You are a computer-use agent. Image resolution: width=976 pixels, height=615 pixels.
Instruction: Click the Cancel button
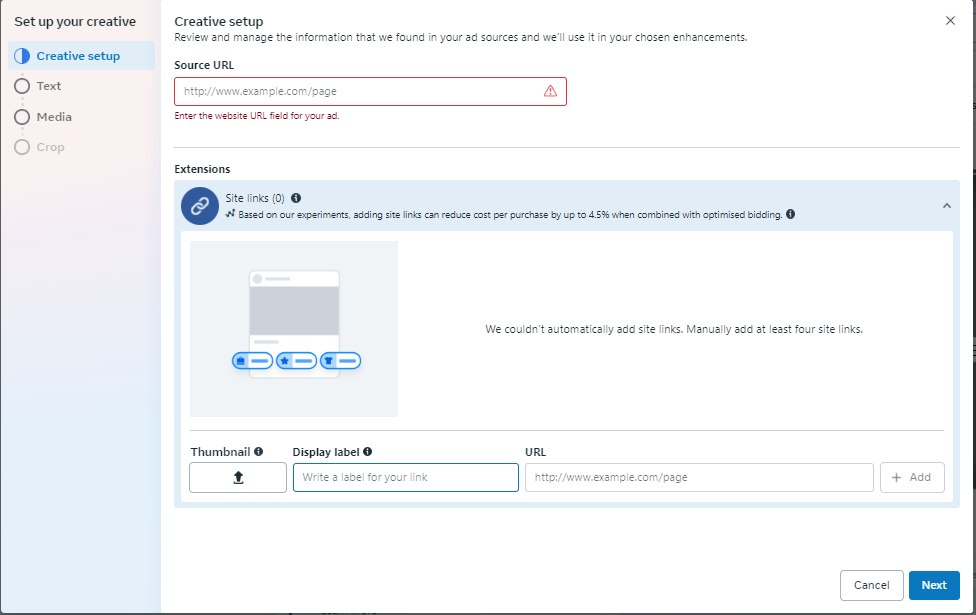click(x=871, y=585)
